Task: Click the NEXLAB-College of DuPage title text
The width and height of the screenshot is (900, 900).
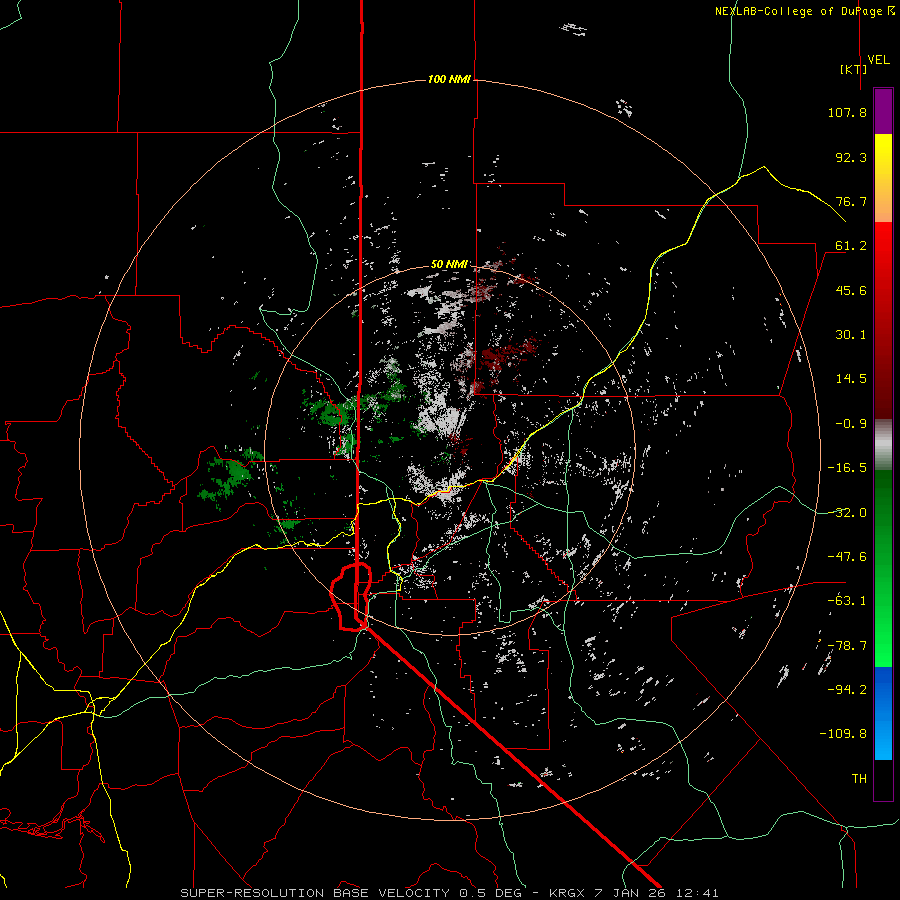Action: (x=805, y=11)
